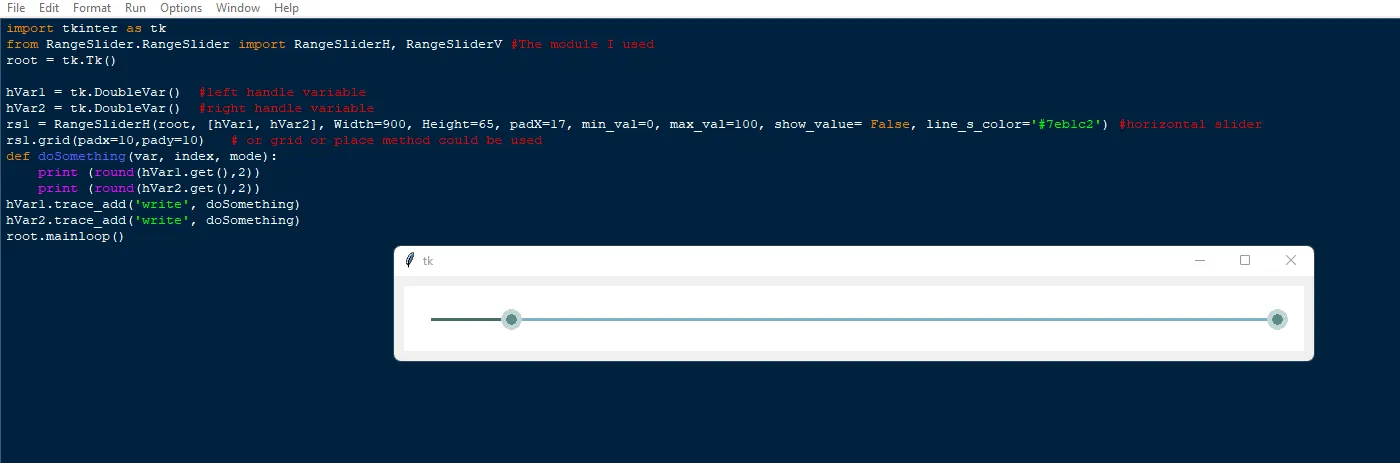
Task: Click the left range slider handle
Action: pyautogui.click(x=511, y=319)
